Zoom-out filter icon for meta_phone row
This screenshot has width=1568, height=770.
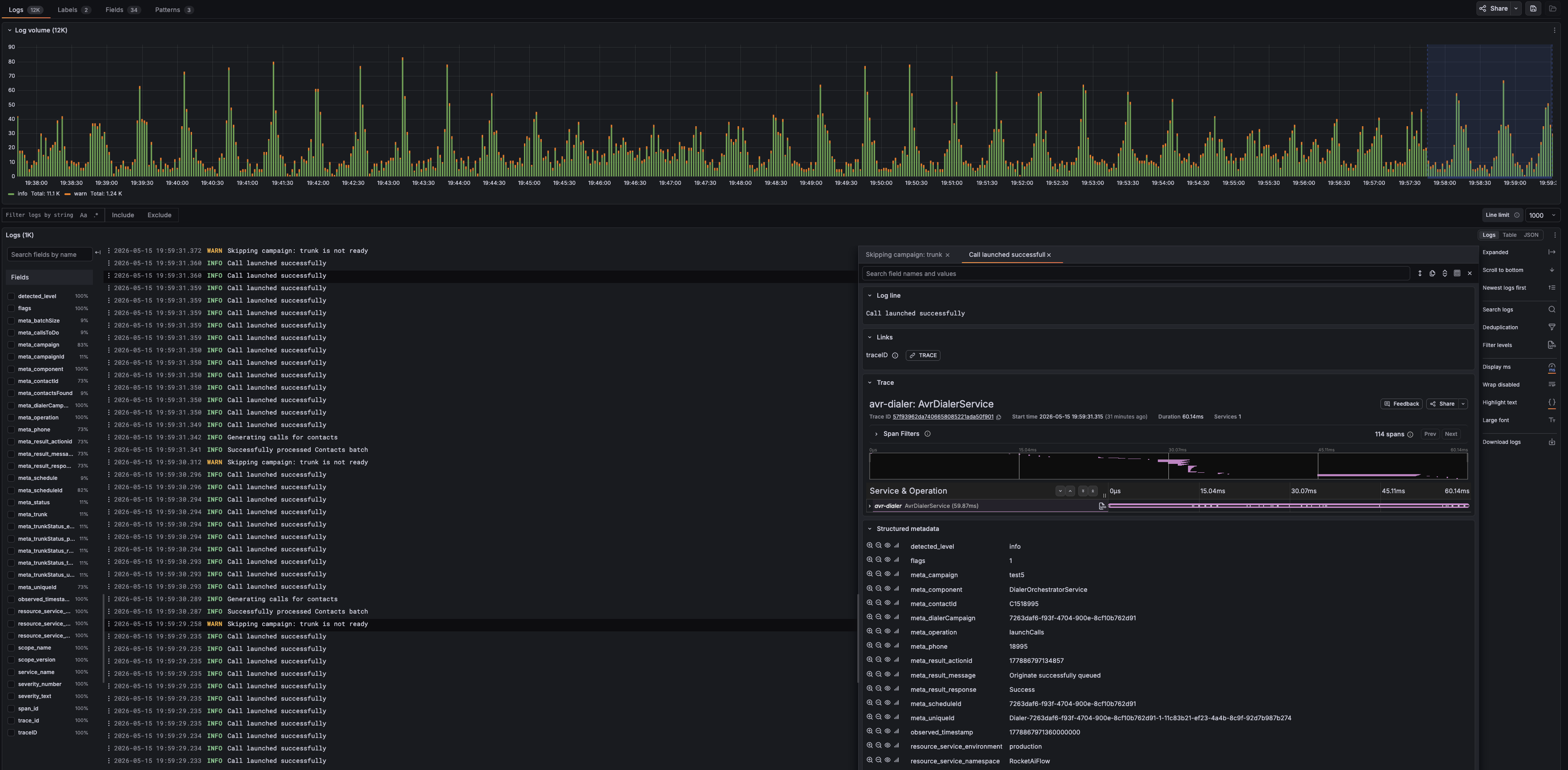(878, 645)
